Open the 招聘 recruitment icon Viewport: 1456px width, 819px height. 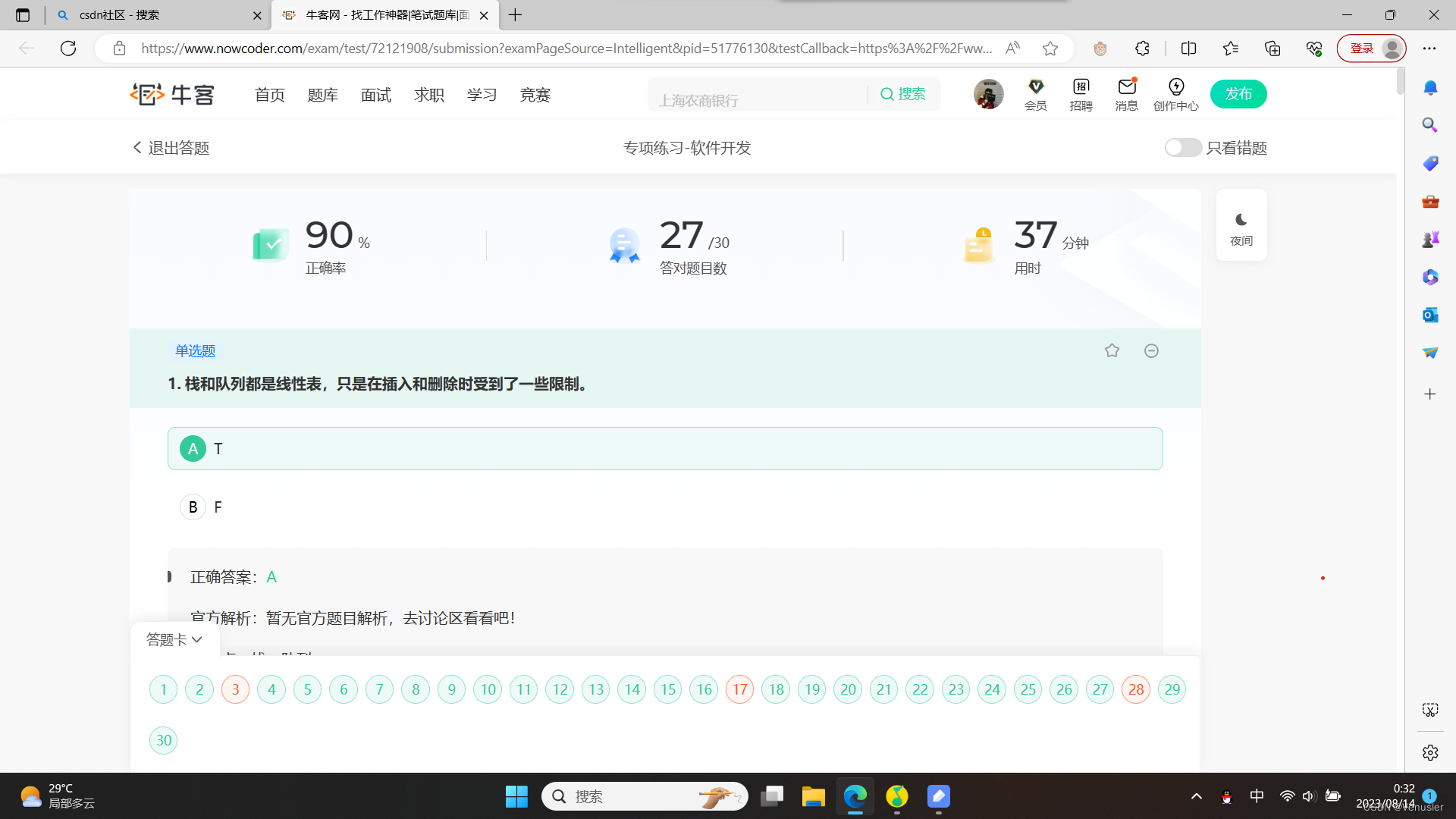tap(1081, 94)
